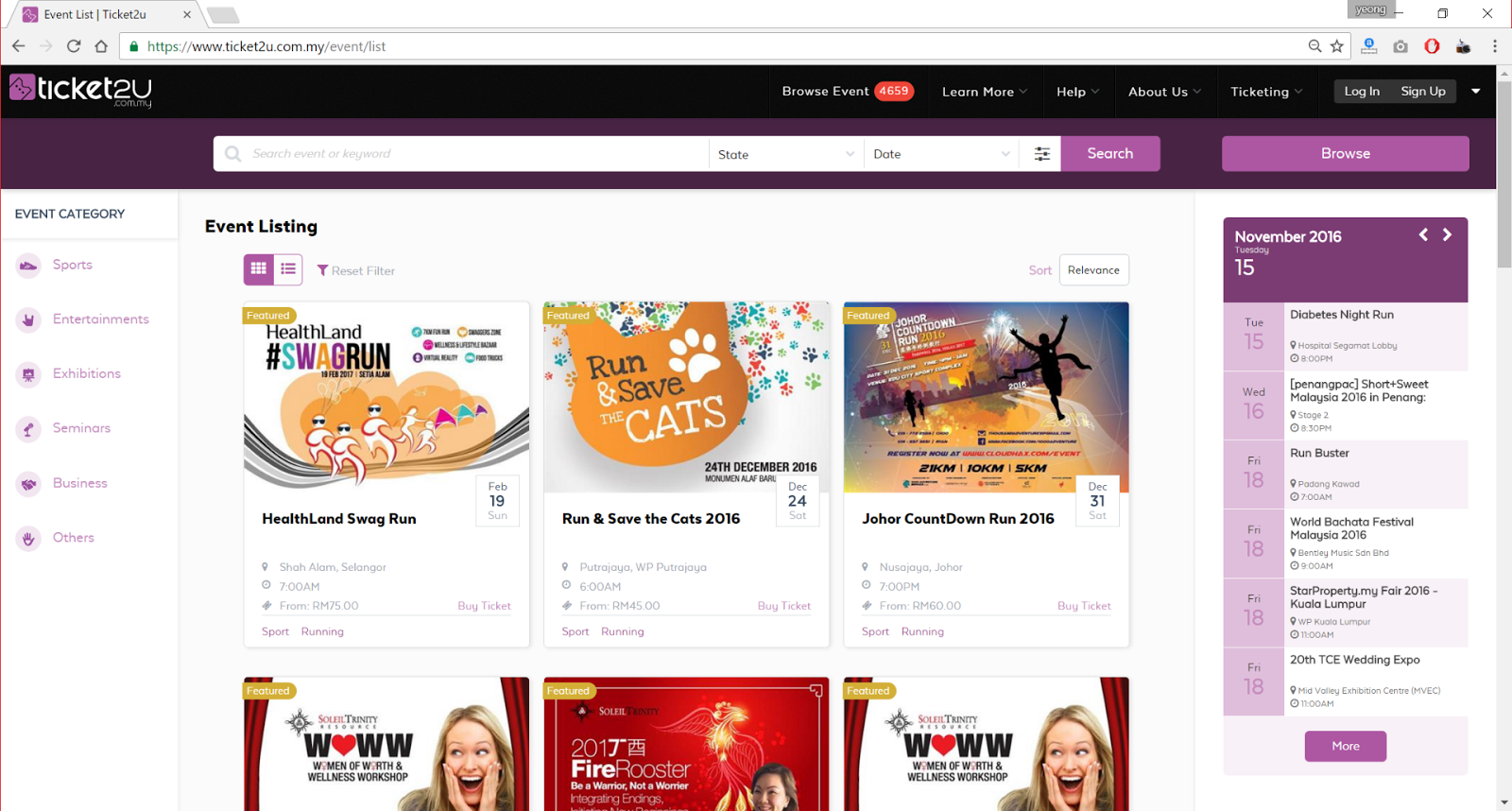Select the Exhibitions category icon
Image resolution: width=1512 pixels, height=811 pixels.
click(28, 375)
